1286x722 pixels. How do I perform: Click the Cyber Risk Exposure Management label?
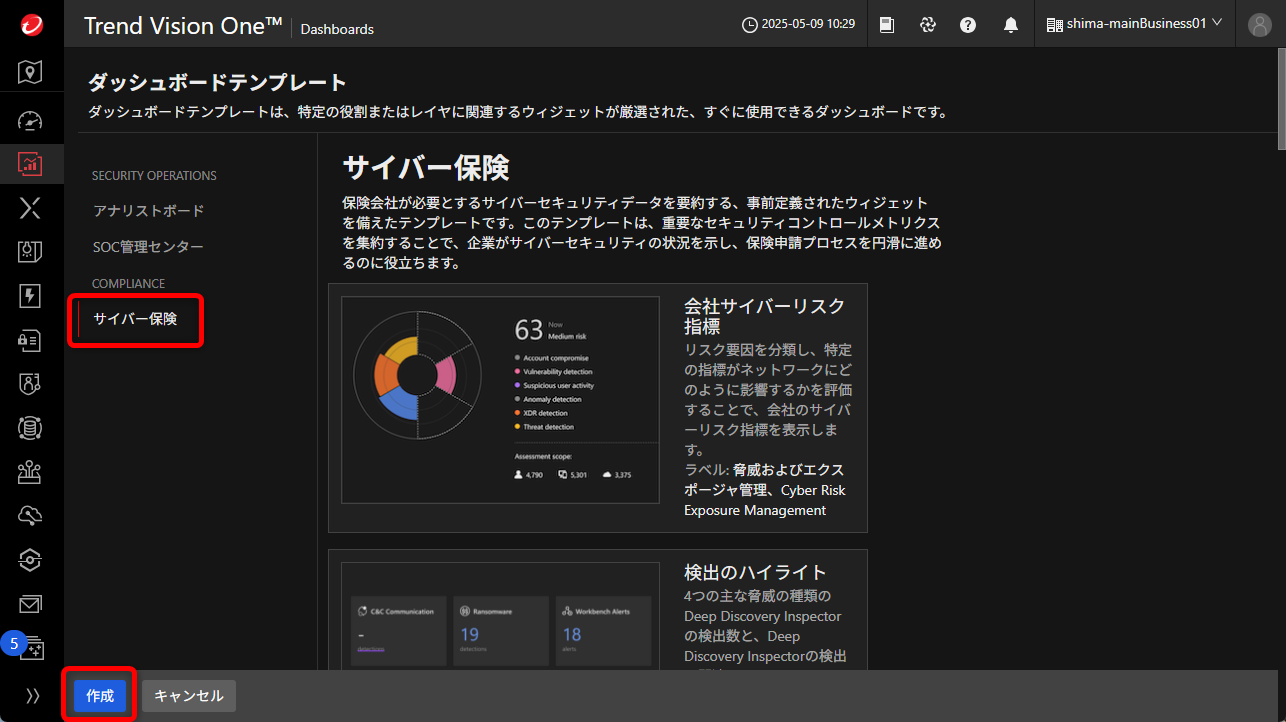click(x=765, y=500)
